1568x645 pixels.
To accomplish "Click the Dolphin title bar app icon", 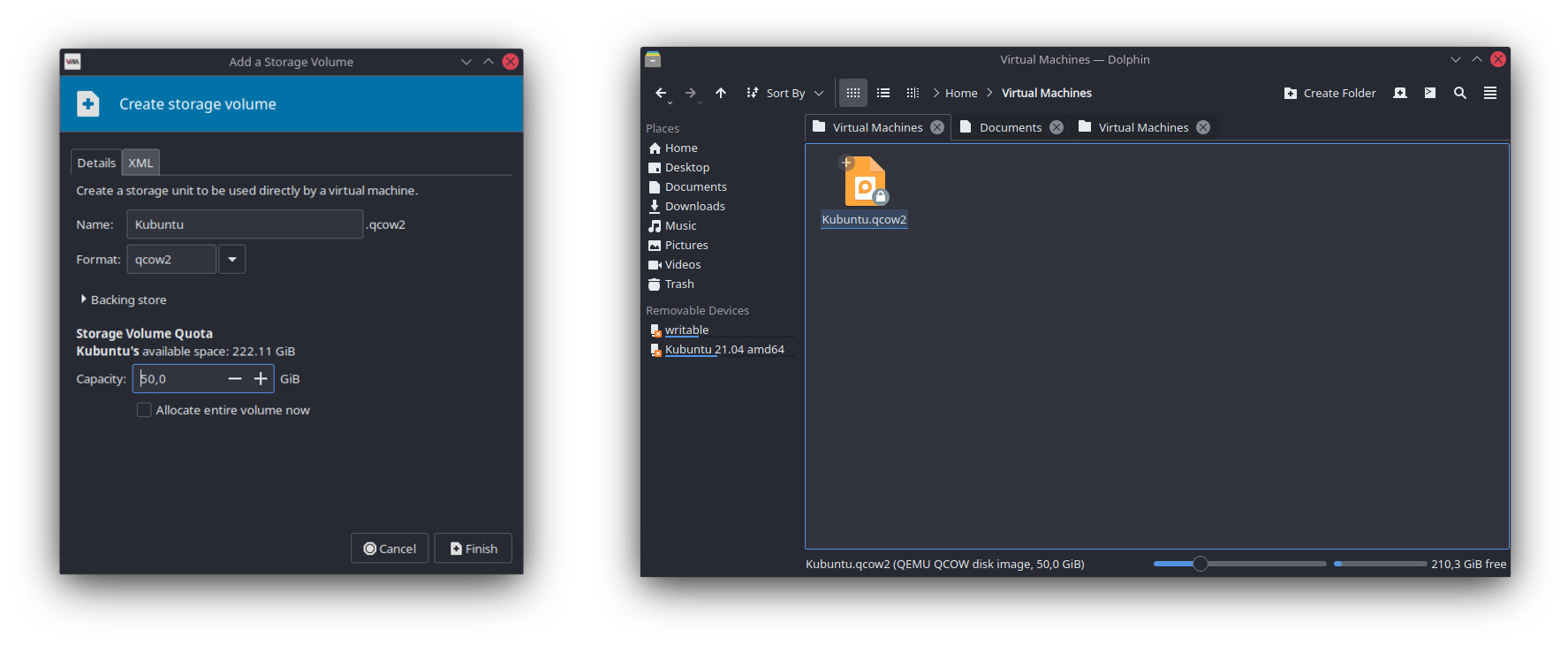I will tap(653, 59).
